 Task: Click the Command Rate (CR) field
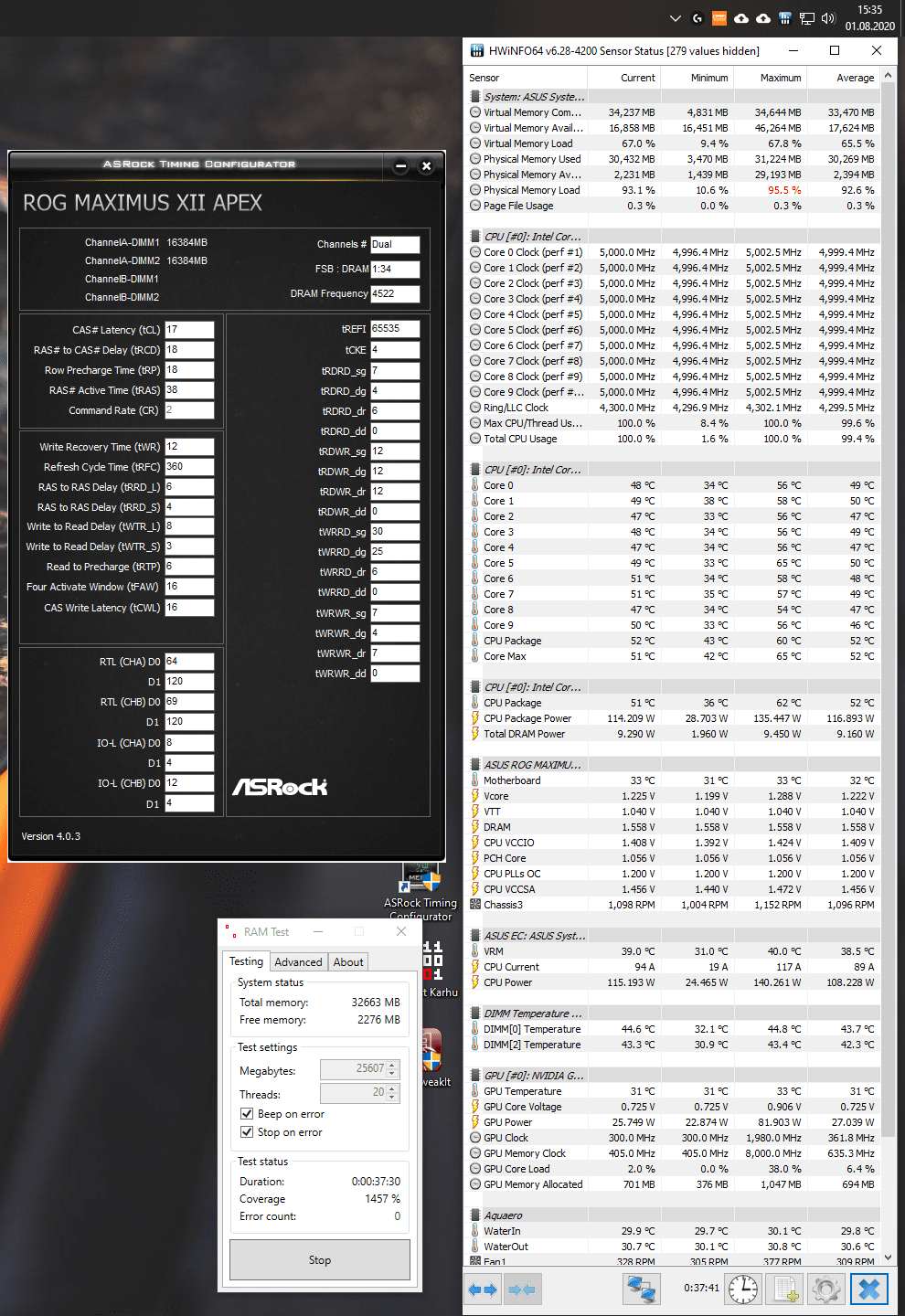click(x=189, y=410)
